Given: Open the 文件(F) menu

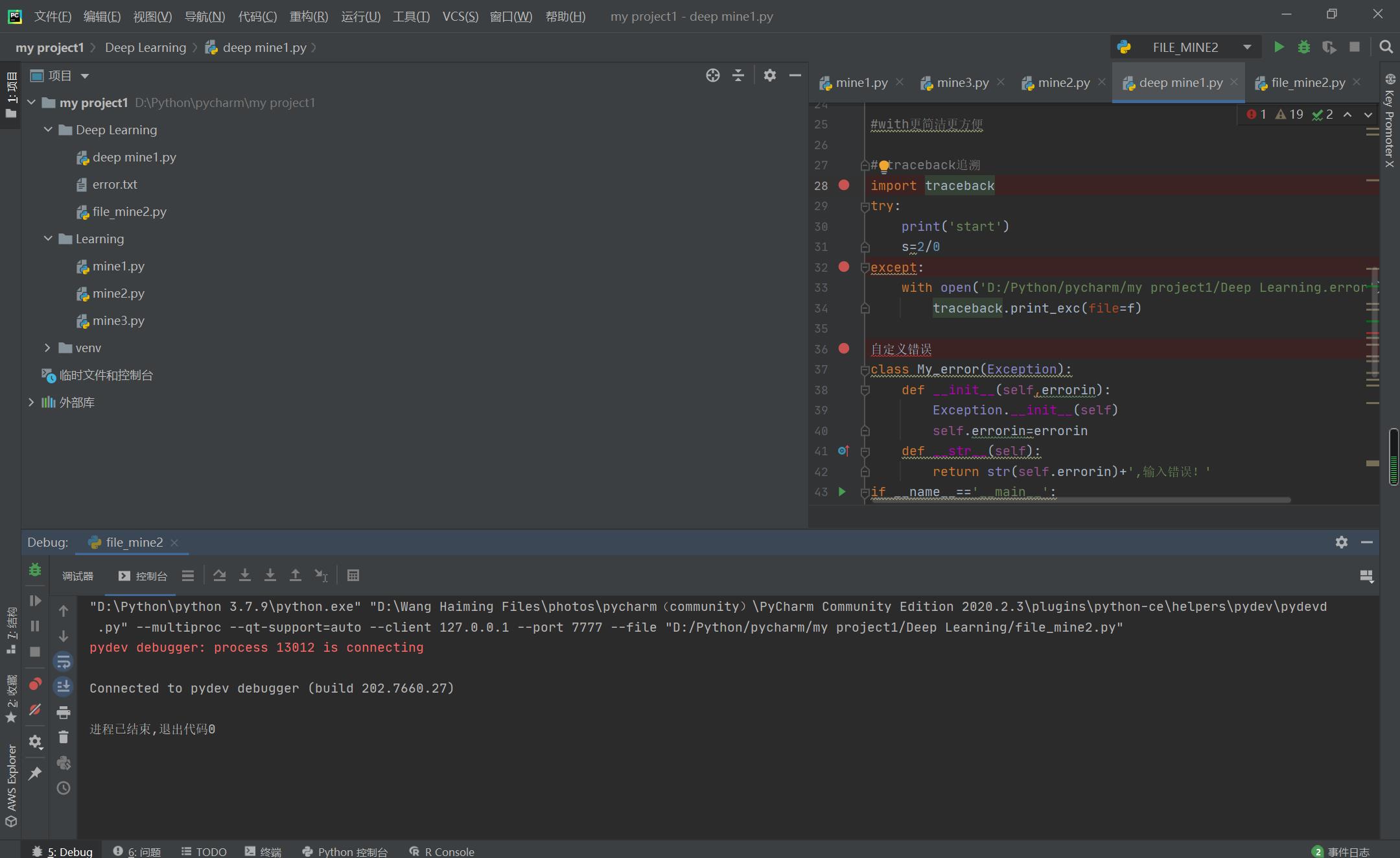Looking at the screenshot, I should coord(52,16).
